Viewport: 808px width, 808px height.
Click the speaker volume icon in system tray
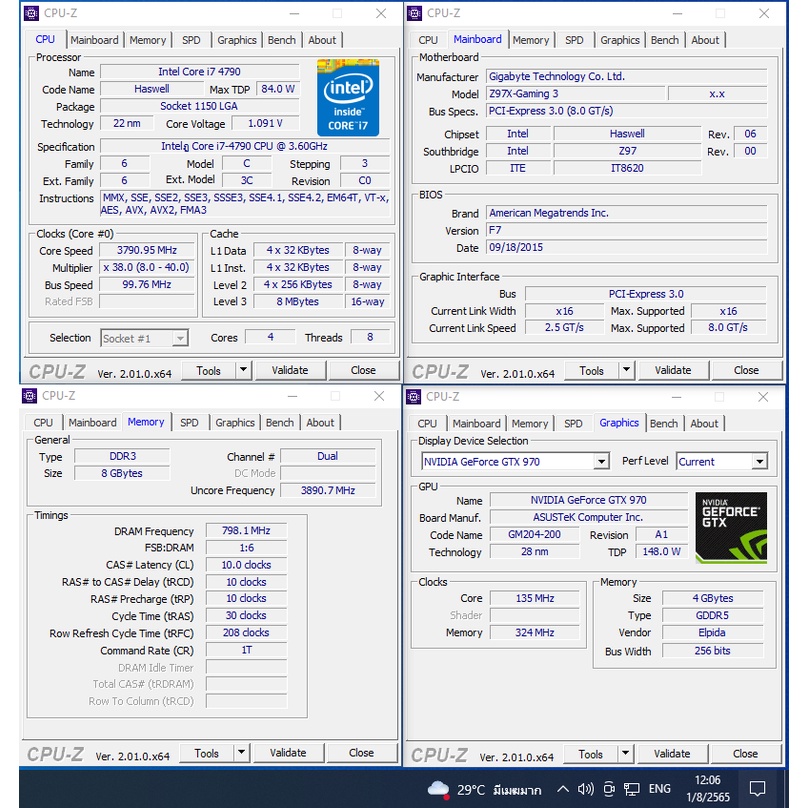tap(586, 789)
